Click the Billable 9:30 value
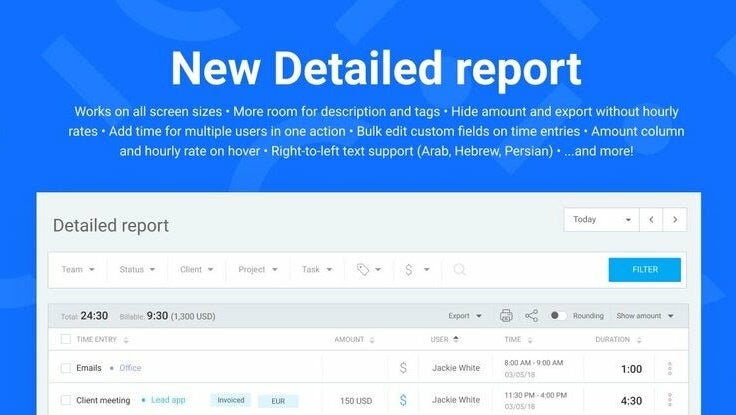The width and height of the screenshot is (736, 415). (x=157, y=315)
